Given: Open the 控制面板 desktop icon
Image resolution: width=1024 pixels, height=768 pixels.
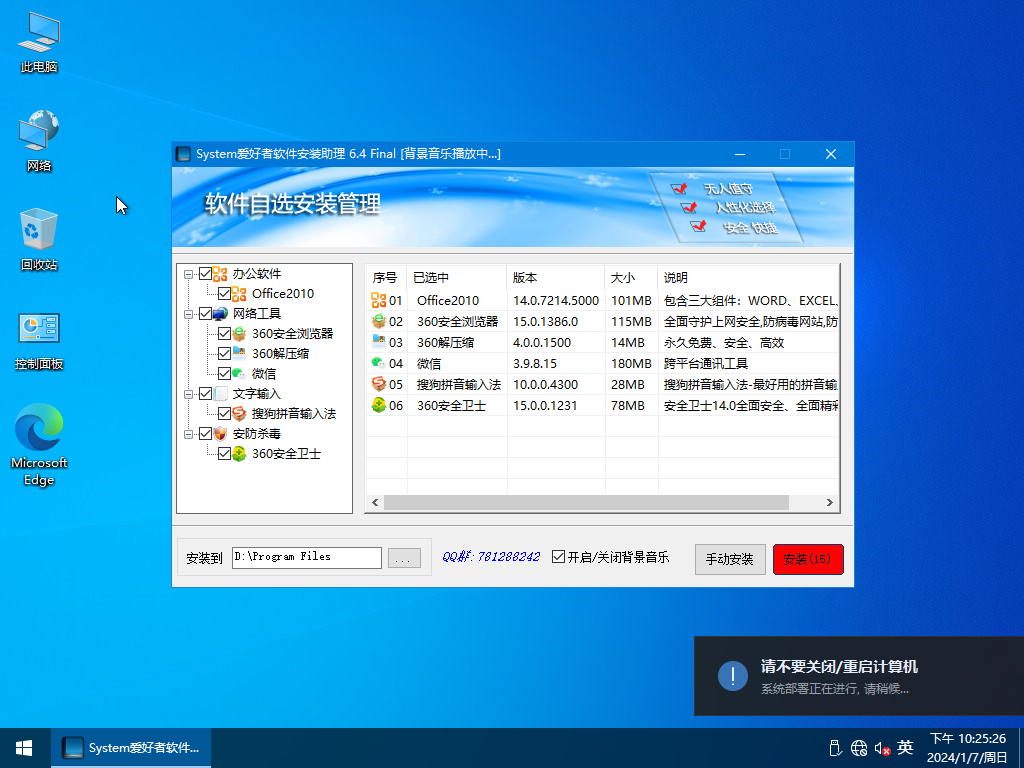Looking at the screenshot, I should click(x=39, y=340).
